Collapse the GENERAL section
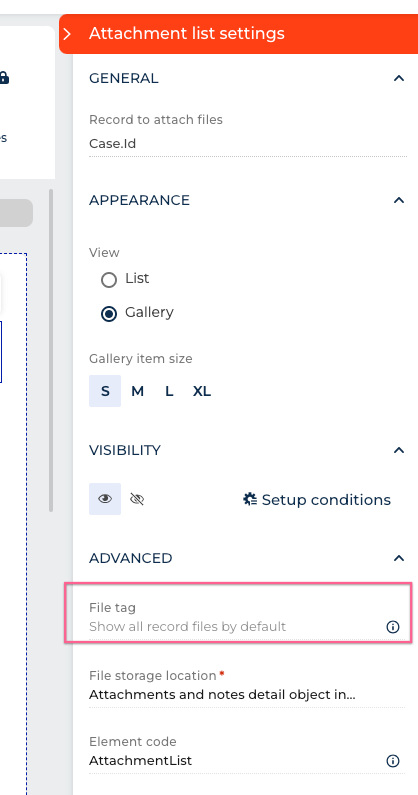 point(399,79)
